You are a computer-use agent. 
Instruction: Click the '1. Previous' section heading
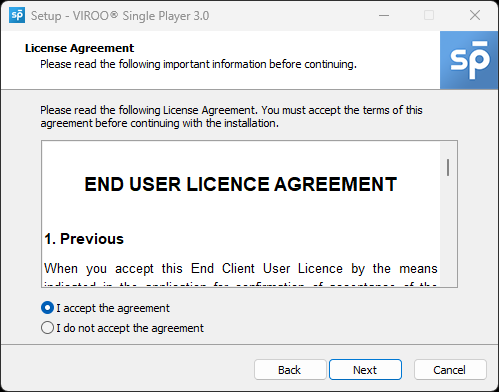[84, 239]
